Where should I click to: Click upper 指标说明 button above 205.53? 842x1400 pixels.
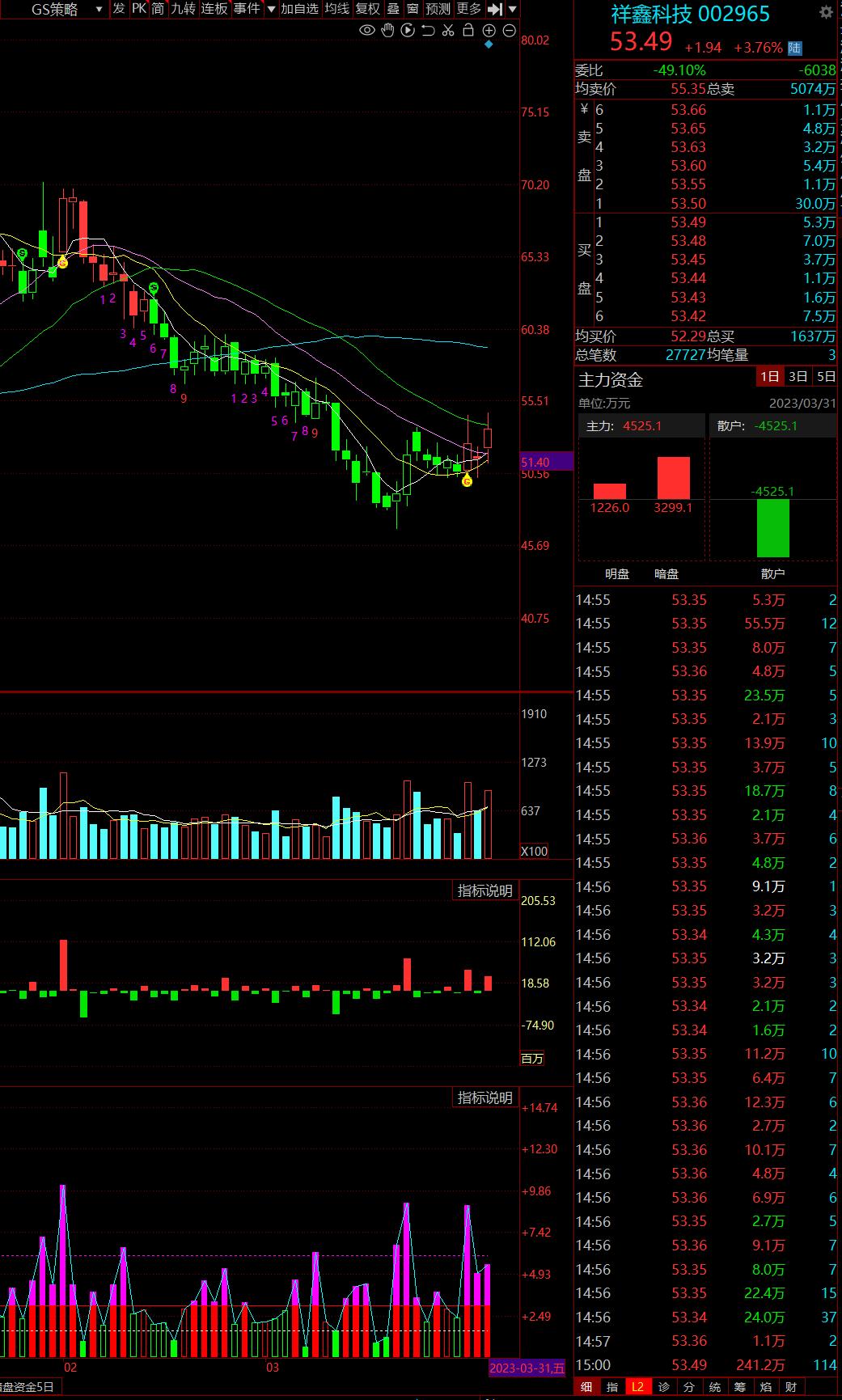pyautogui.click(x=485, y=890)
